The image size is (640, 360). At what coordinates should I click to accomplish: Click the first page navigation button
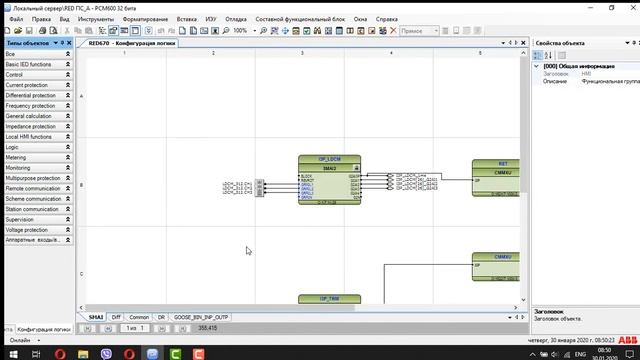[x=87, y=328]
